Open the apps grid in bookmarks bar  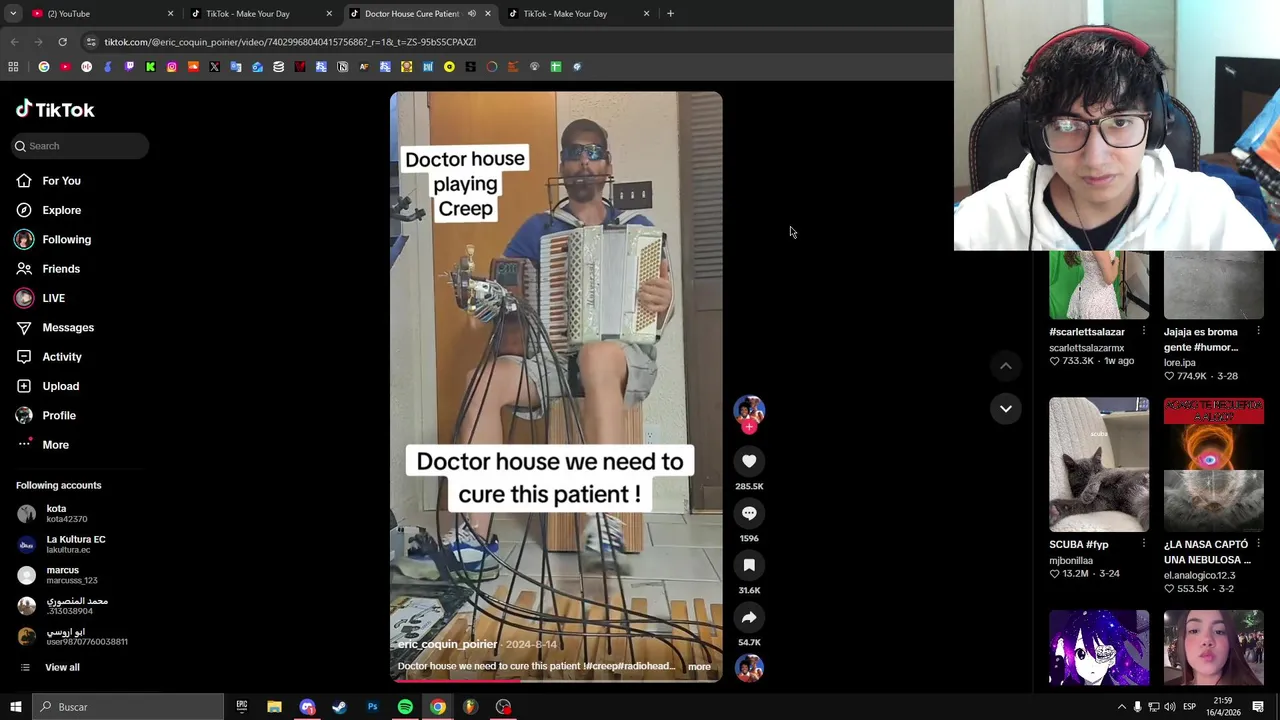pos(13,67)
